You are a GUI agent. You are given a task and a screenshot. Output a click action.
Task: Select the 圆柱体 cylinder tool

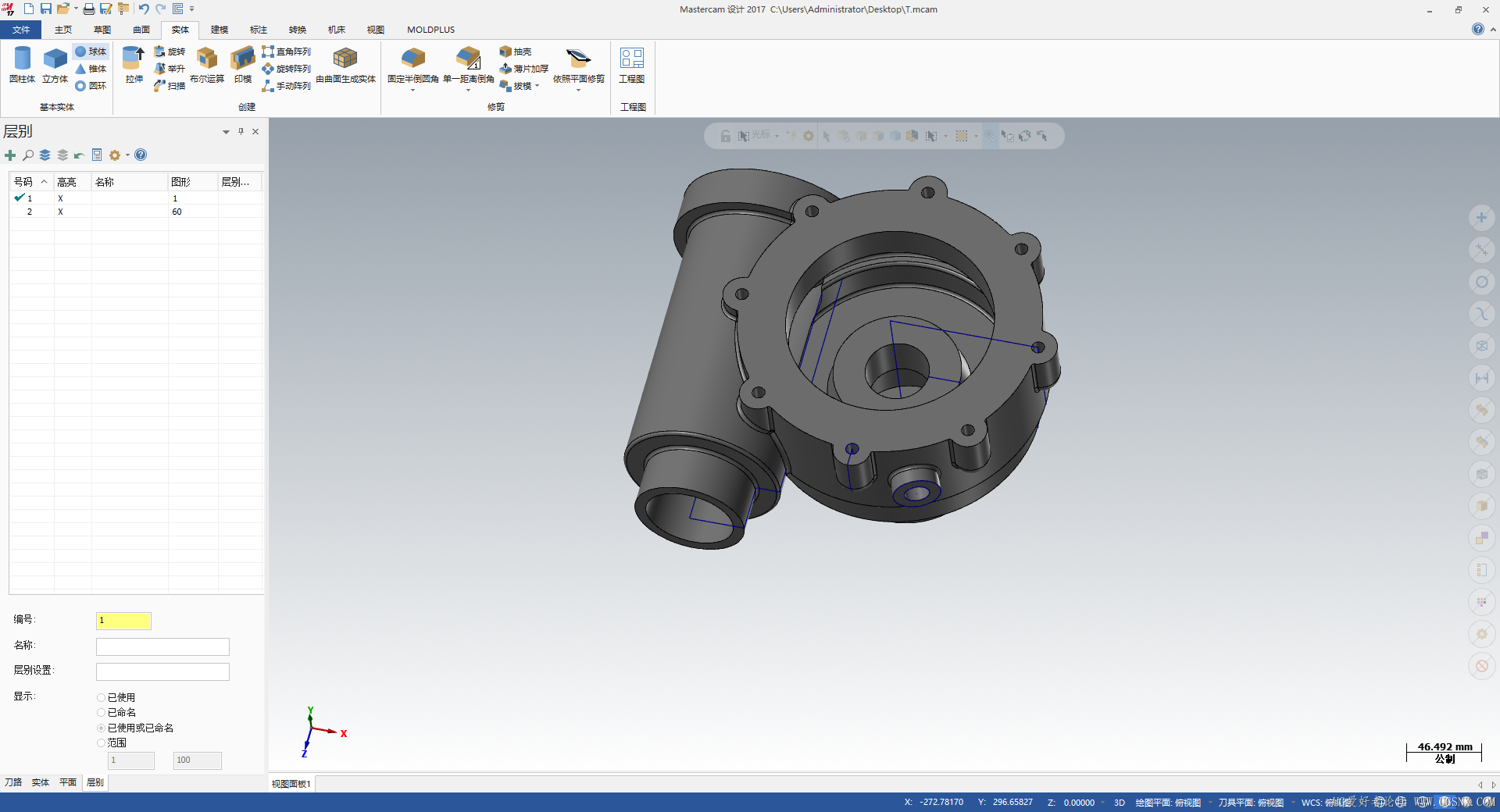click(x=22, y=64)
